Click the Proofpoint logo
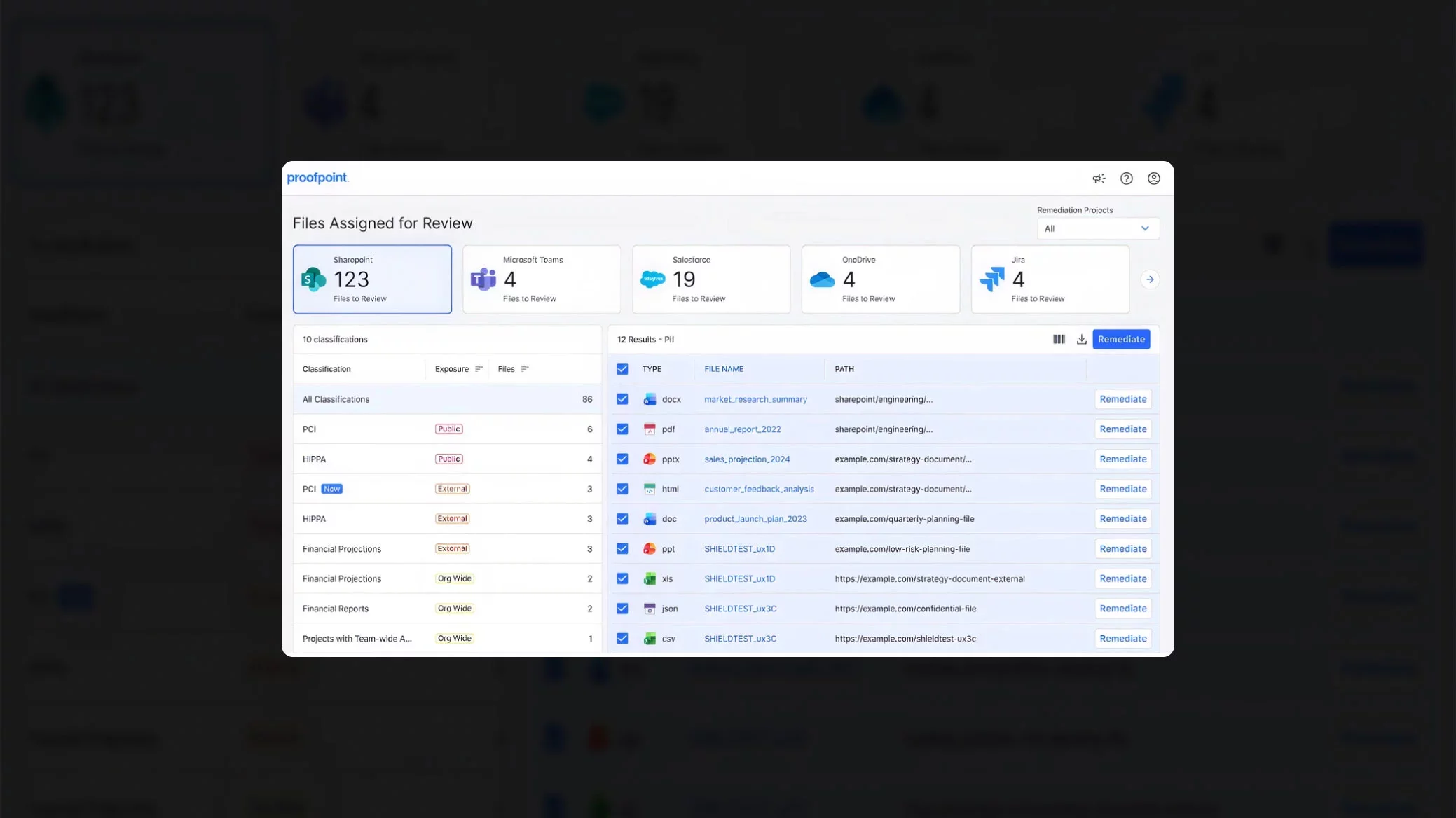 point(317,178)
